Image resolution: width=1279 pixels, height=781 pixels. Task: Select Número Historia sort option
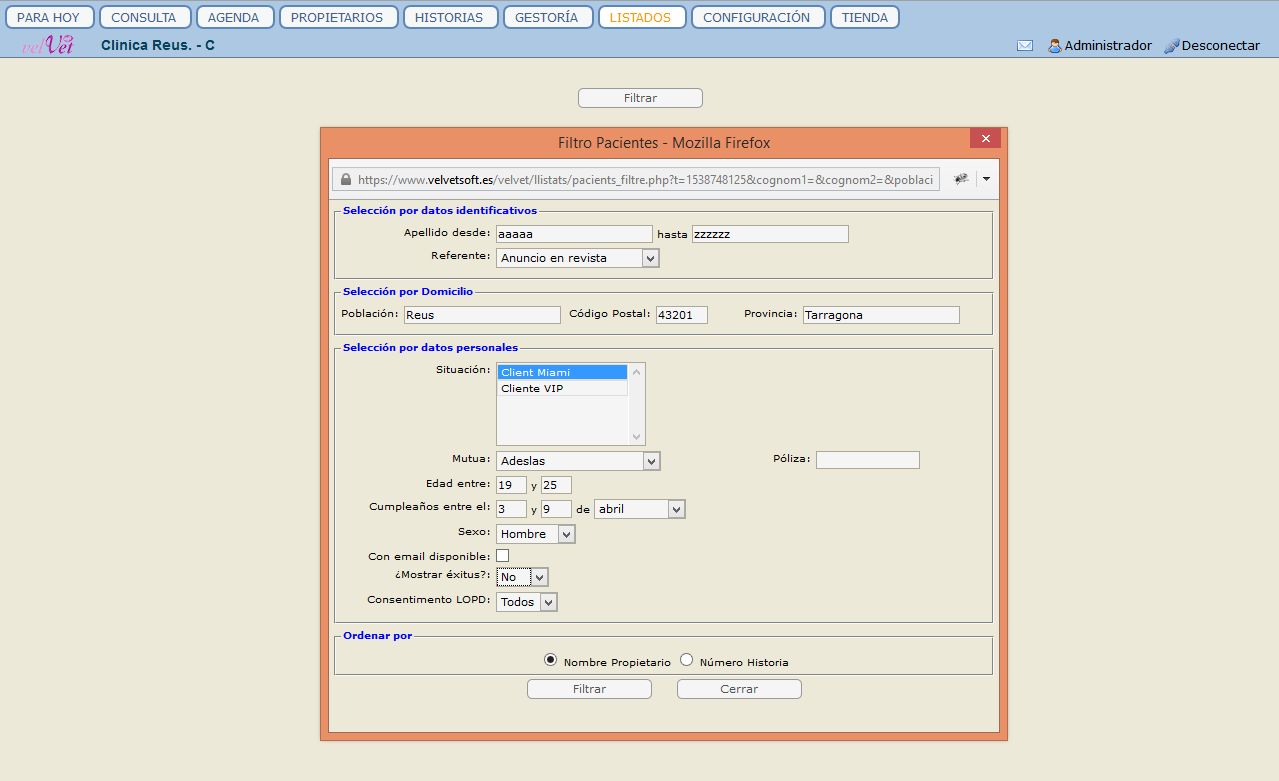pos(686,660)
